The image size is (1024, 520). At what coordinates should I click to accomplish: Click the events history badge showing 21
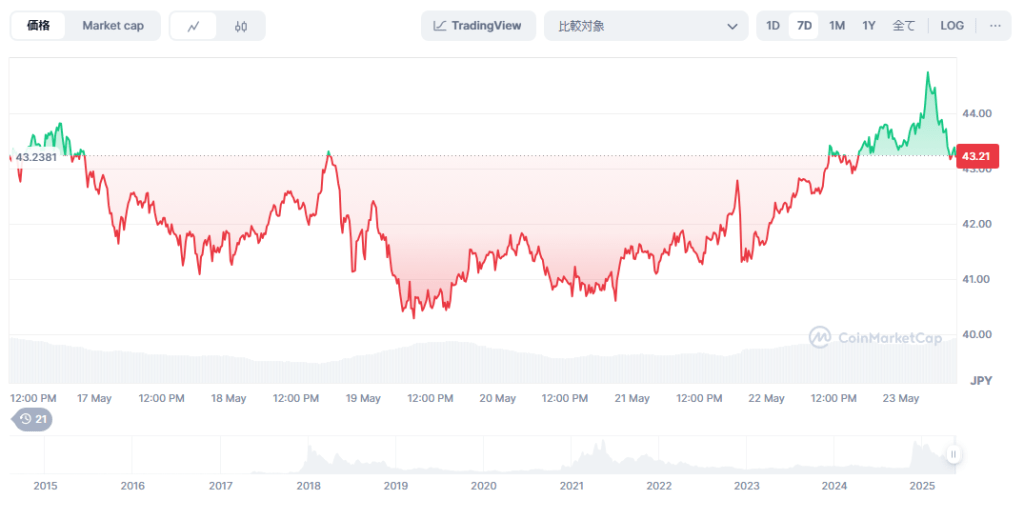(x=32, y=419)
